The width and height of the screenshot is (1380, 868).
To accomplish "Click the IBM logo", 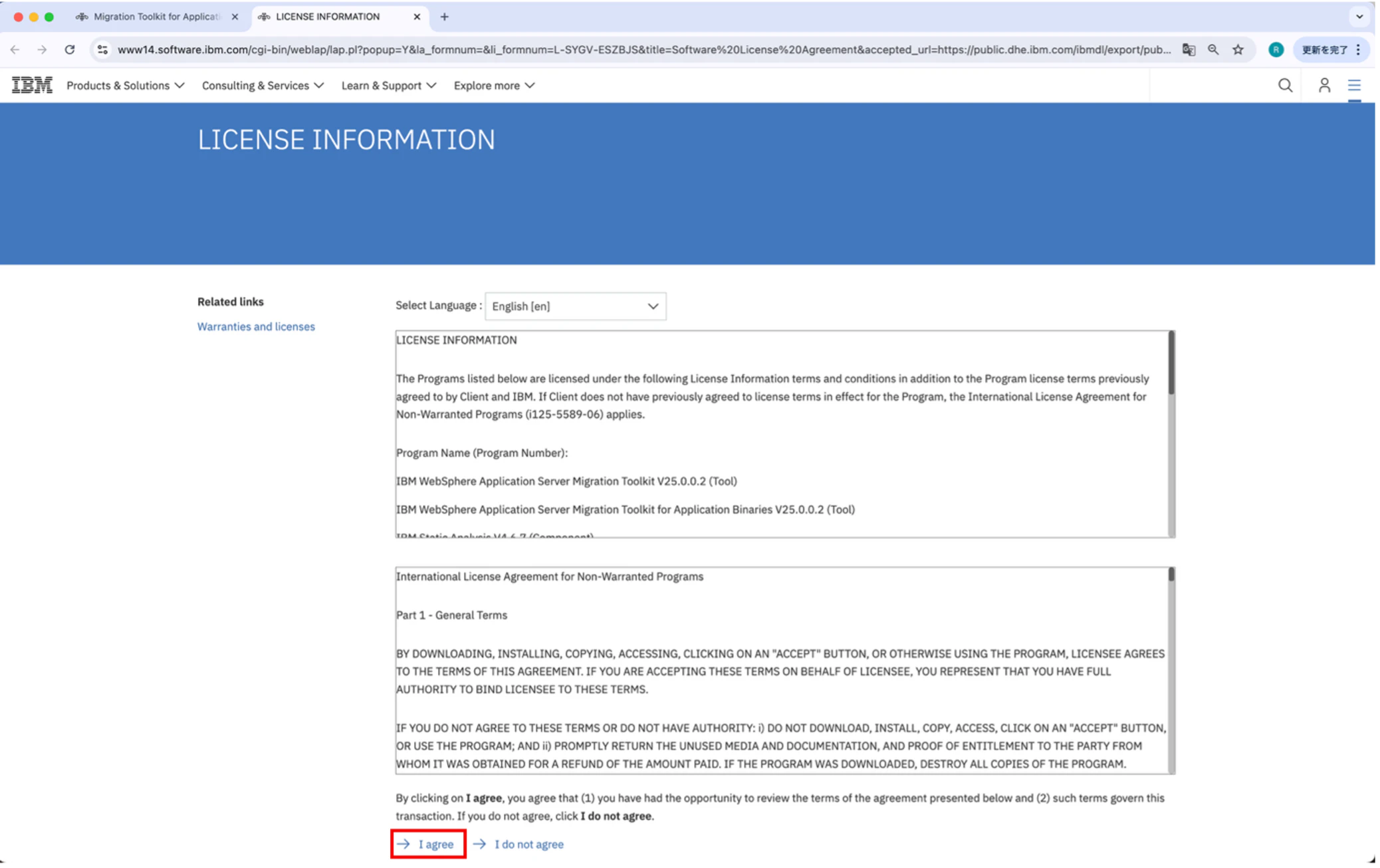I will click(32, 85).
